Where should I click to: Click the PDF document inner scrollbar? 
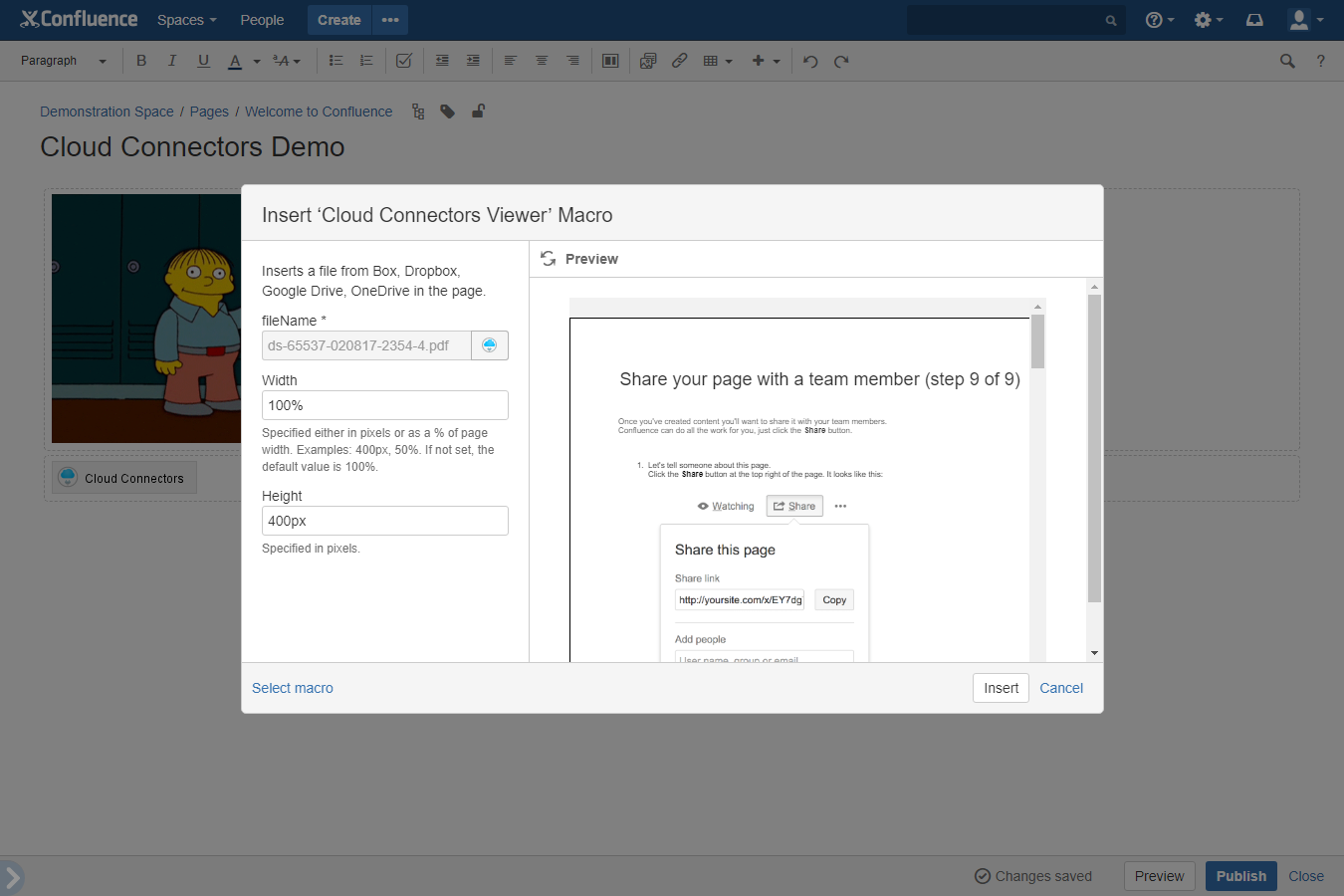click(x=1037, y=341)
